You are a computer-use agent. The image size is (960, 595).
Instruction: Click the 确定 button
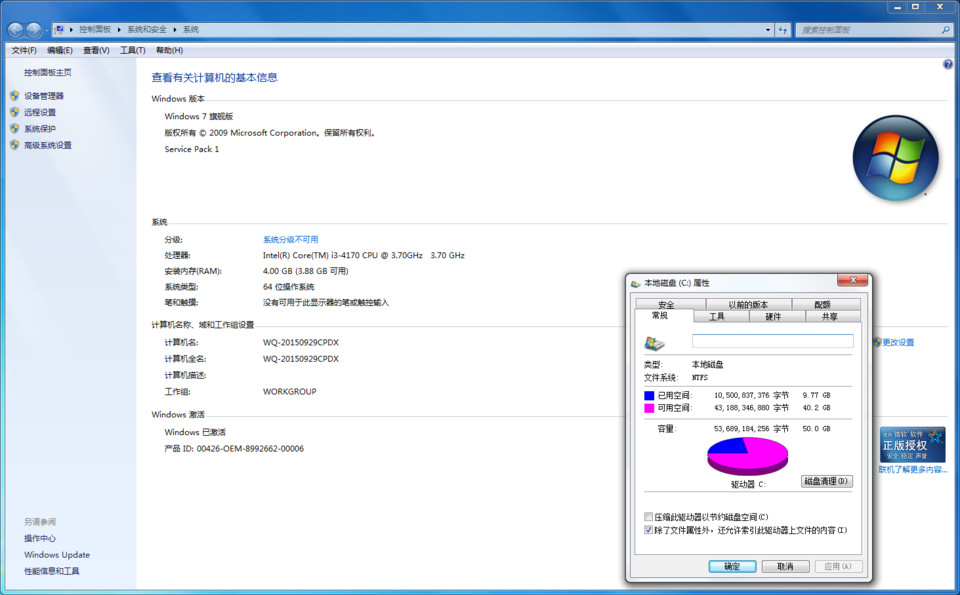(732, 566)
